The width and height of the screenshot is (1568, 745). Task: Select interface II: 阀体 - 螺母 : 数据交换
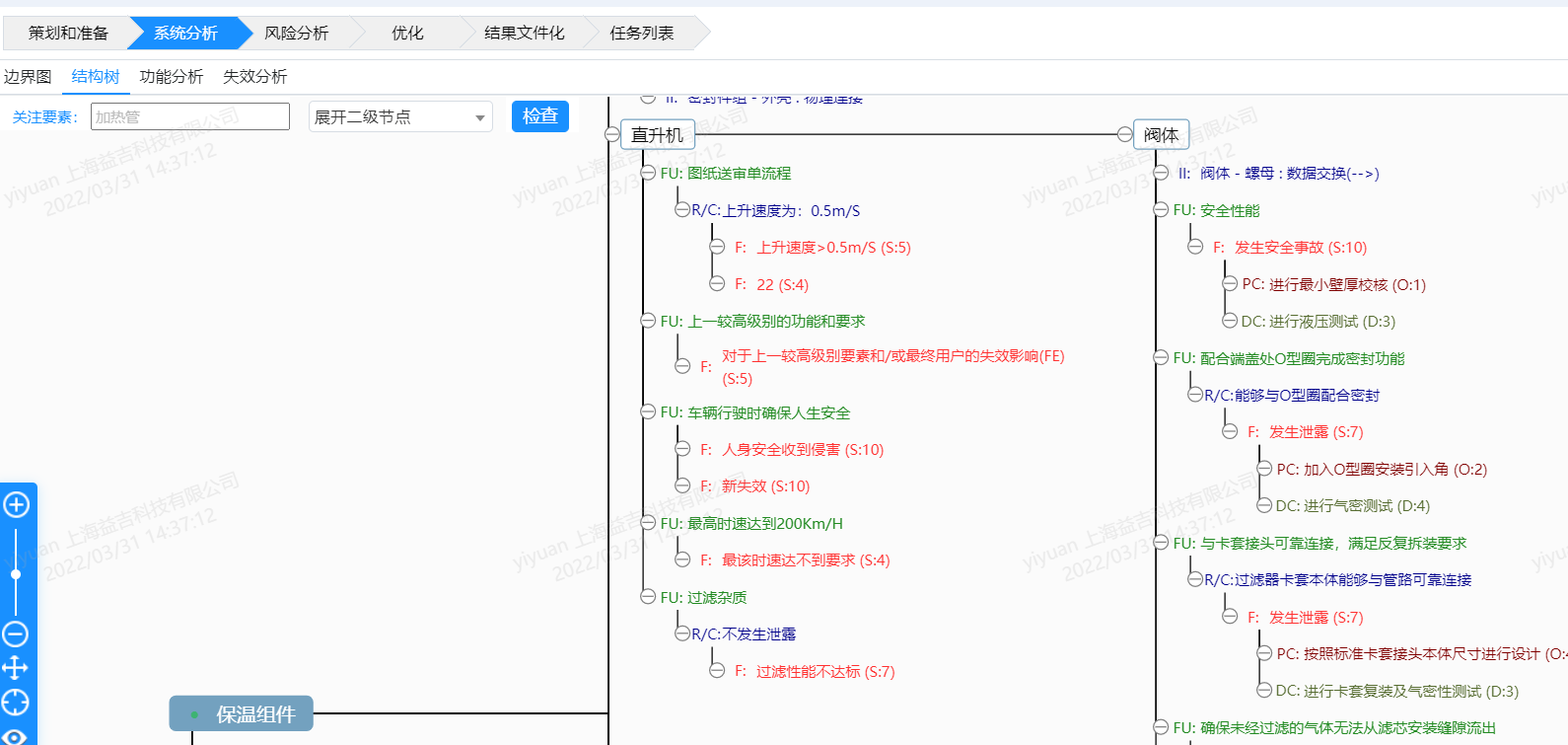pyautogui.click(x=1278, y=174)
